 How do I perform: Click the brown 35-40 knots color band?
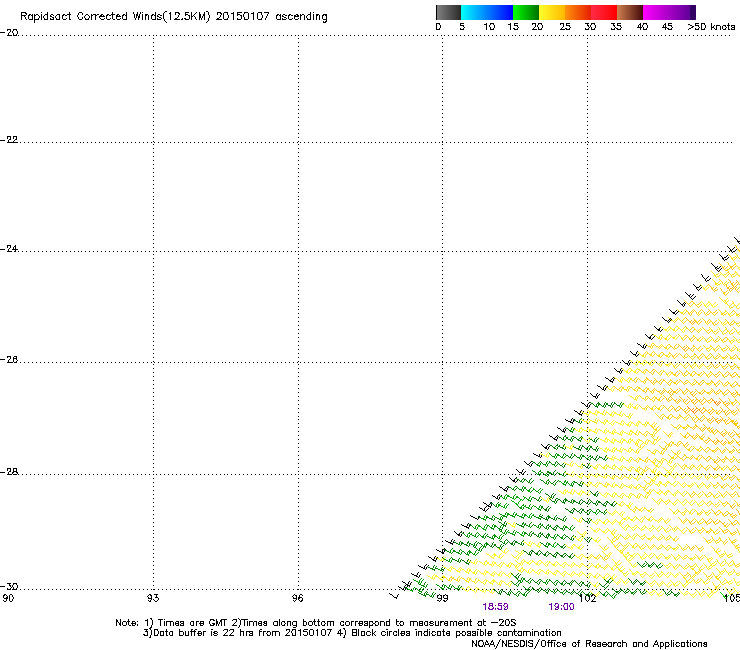(630, 12)
